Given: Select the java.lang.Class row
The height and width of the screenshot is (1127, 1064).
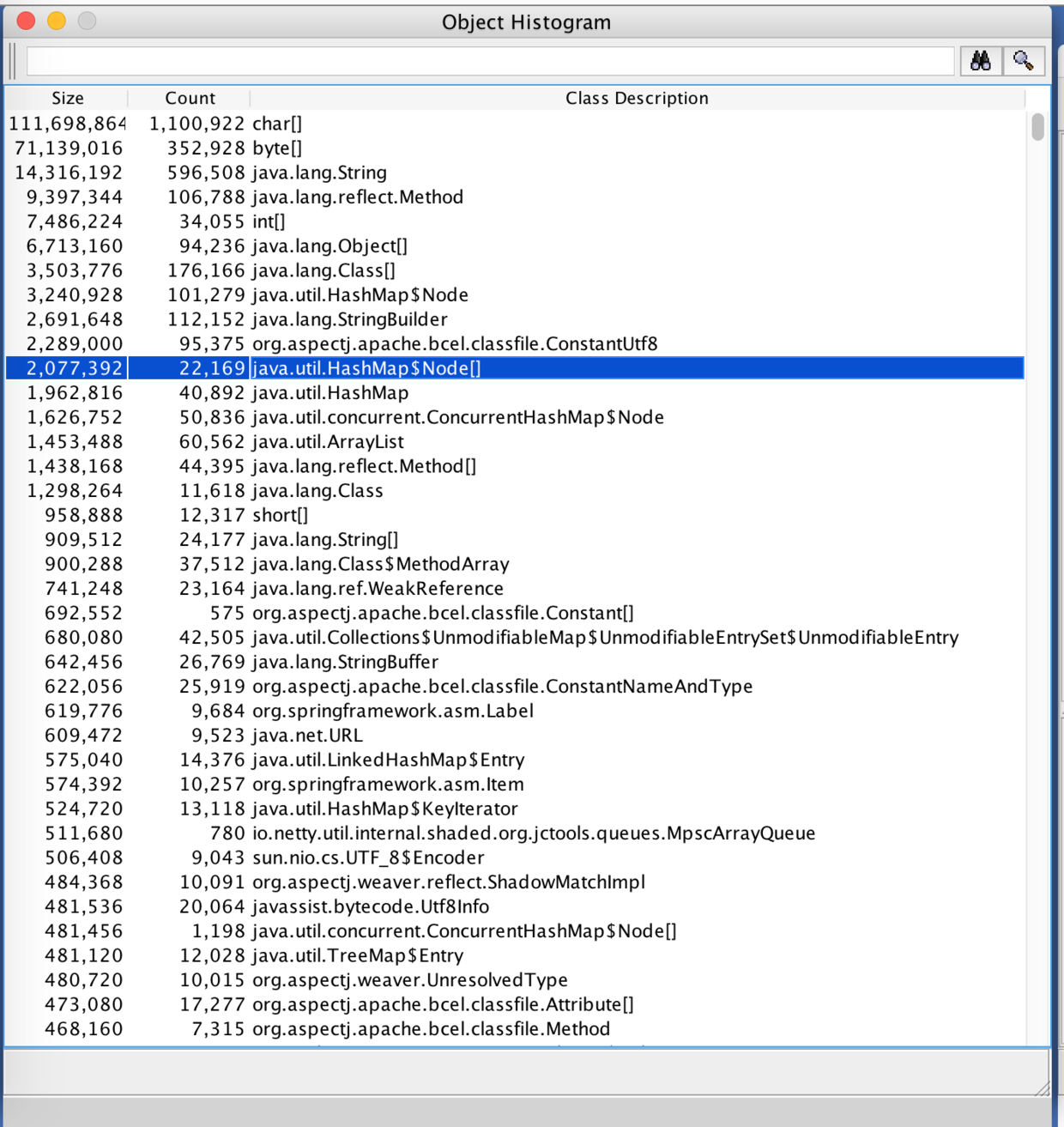Looking at the screenshot, I should coord(515,490).
